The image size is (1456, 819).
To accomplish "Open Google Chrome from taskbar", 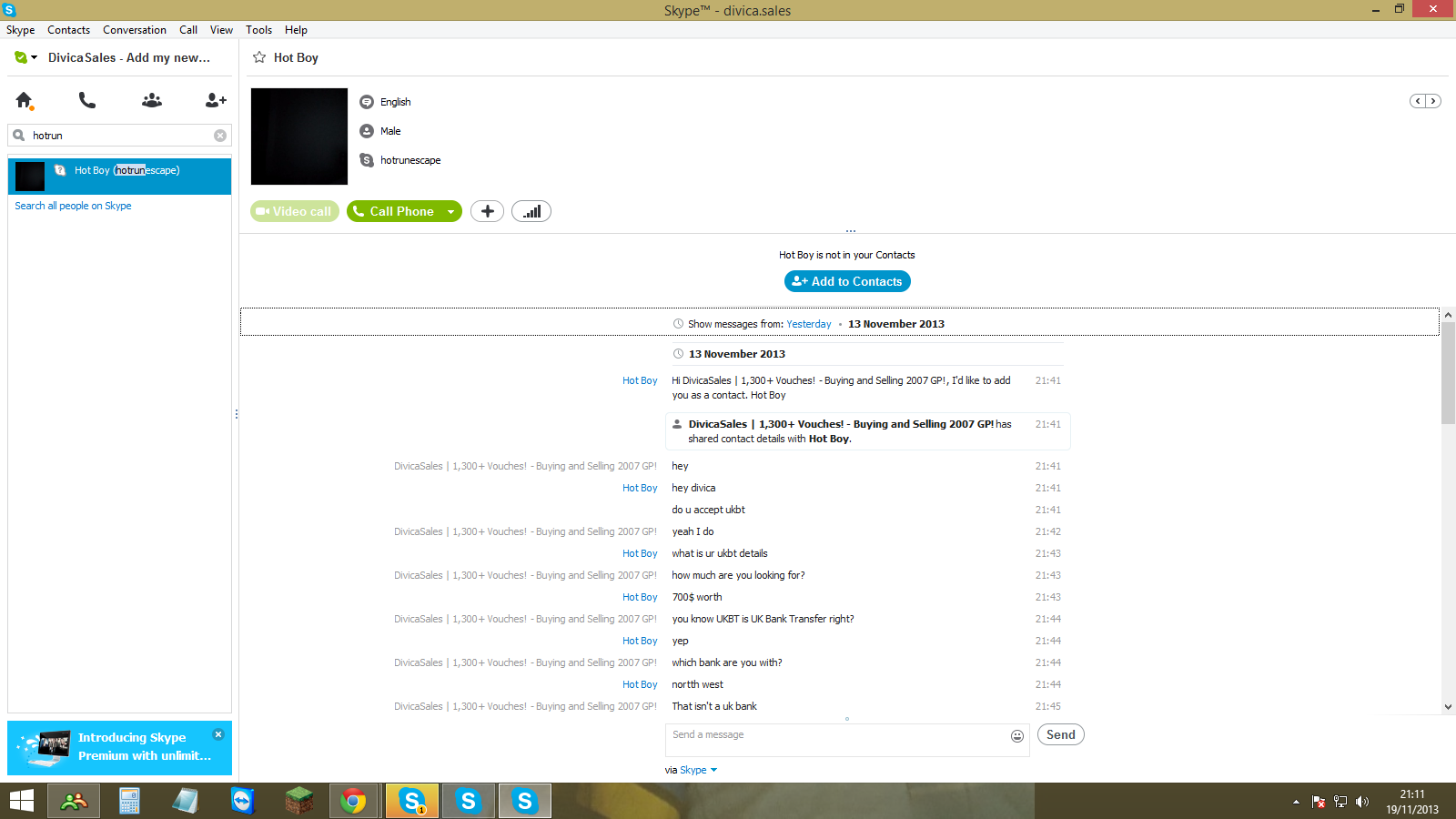I will click(353, 801).
